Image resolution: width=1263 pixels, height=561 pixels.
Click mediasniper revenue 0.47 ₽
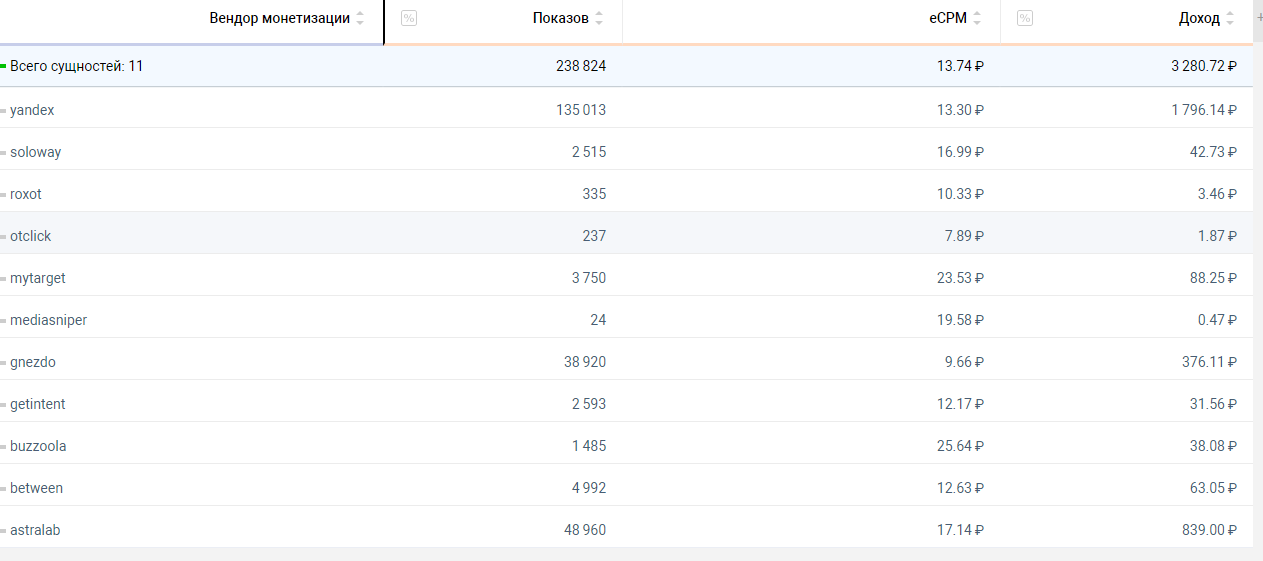1217,320
